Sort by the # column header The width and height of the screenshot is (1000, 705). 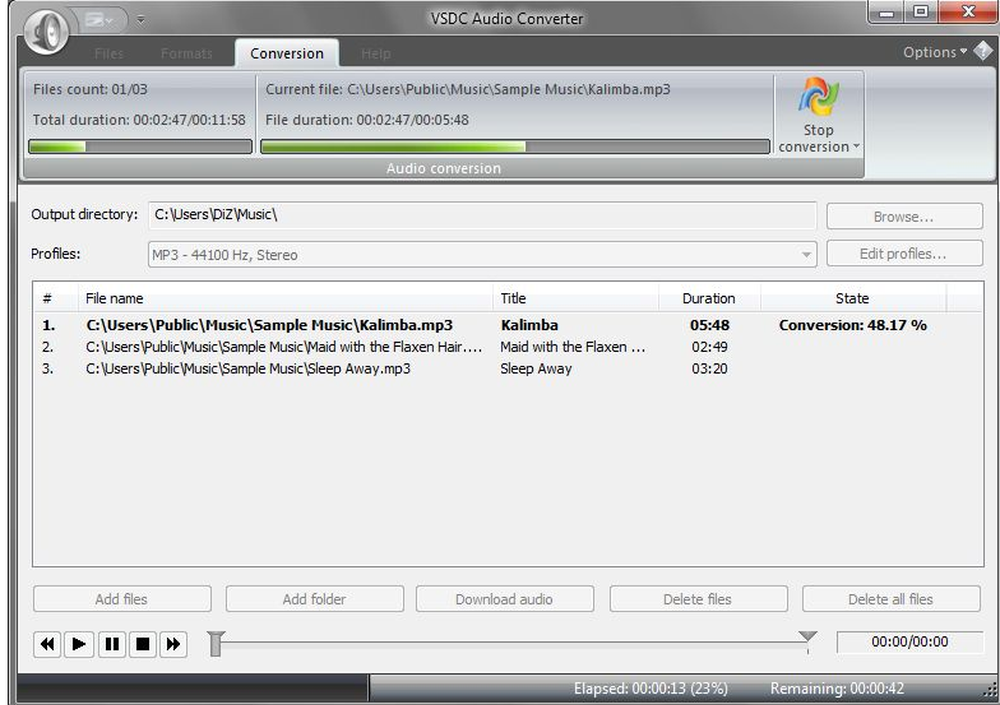tap(55, 298)
